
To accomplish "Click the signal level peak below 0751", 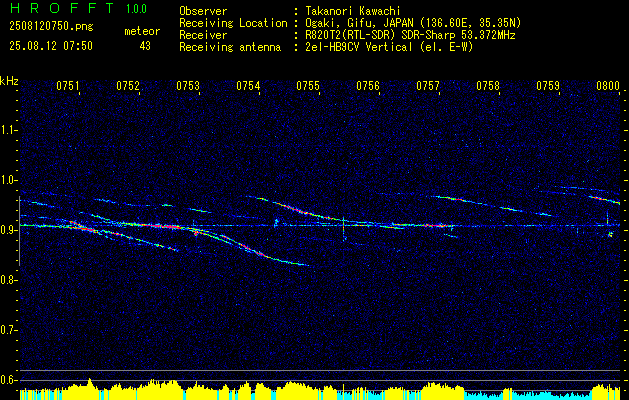I will 89,382.
